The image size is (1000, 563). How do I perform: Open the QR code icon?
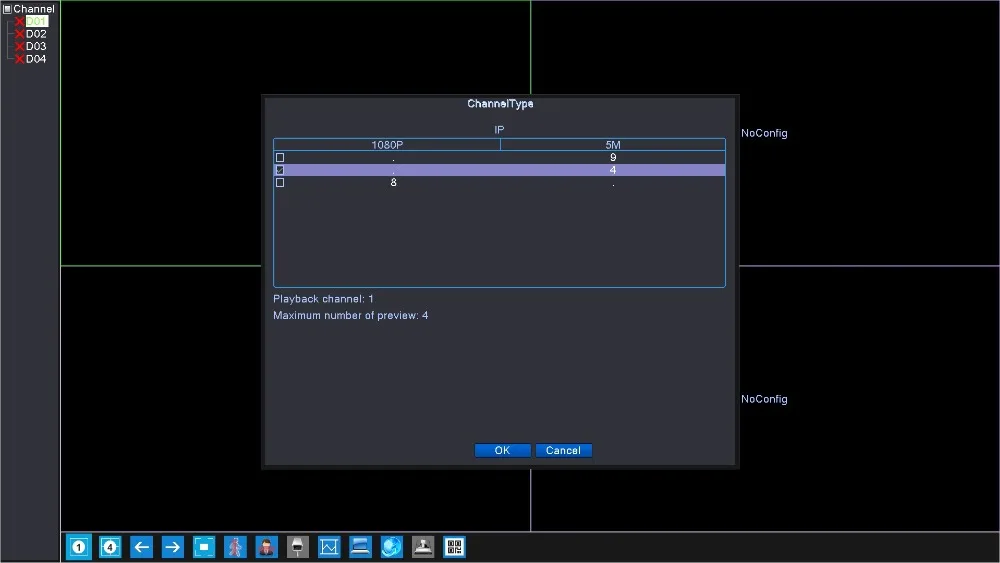pos(454,546)
